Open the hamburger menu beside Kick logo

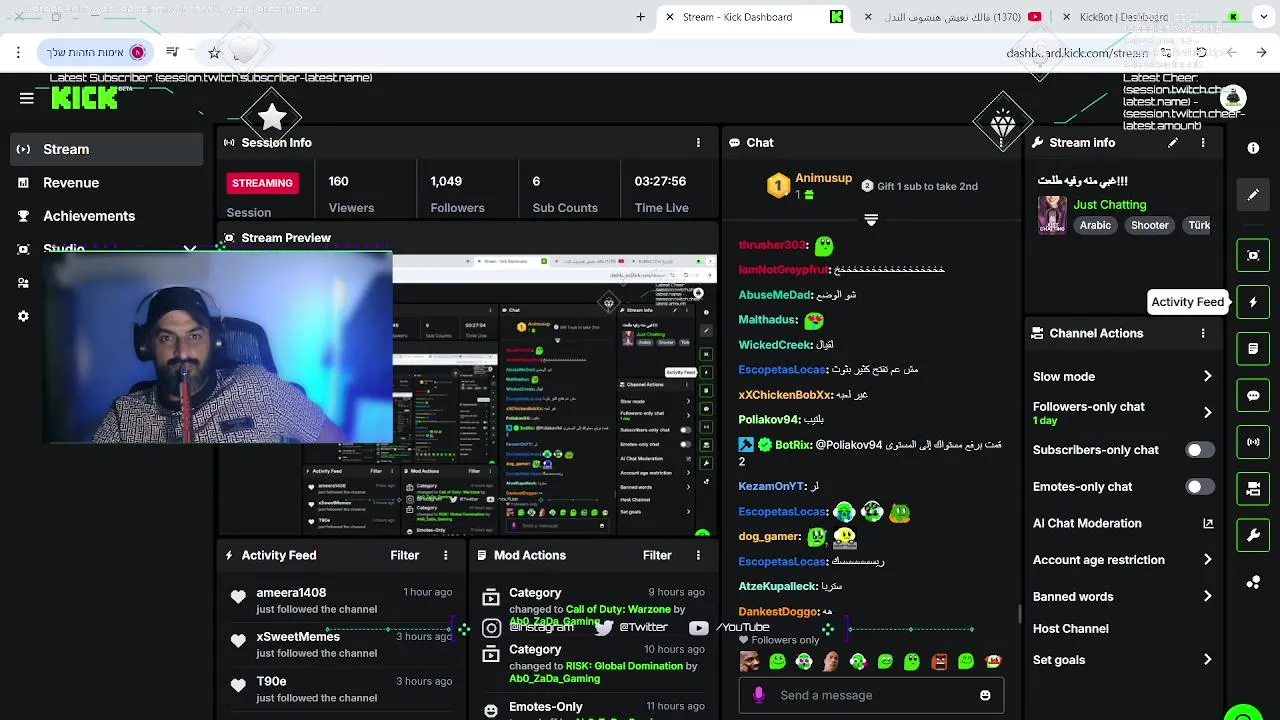pos(27,98)
